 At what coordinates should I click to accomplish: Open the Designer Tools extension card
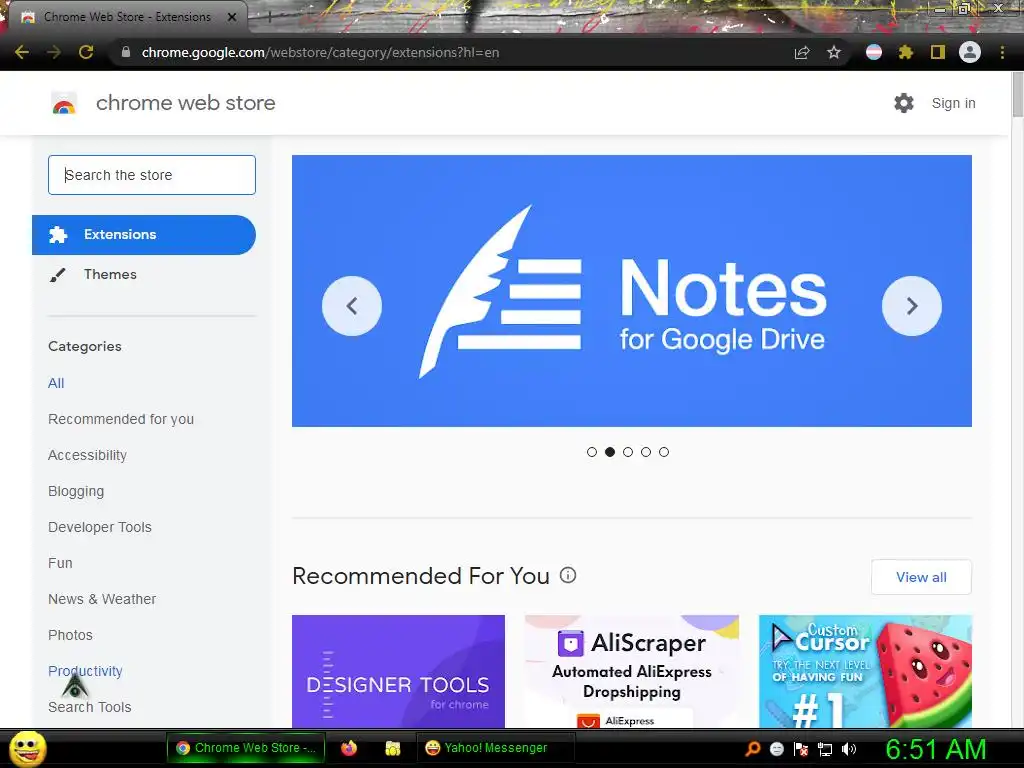pyautogui.click(x=398, y=671)
